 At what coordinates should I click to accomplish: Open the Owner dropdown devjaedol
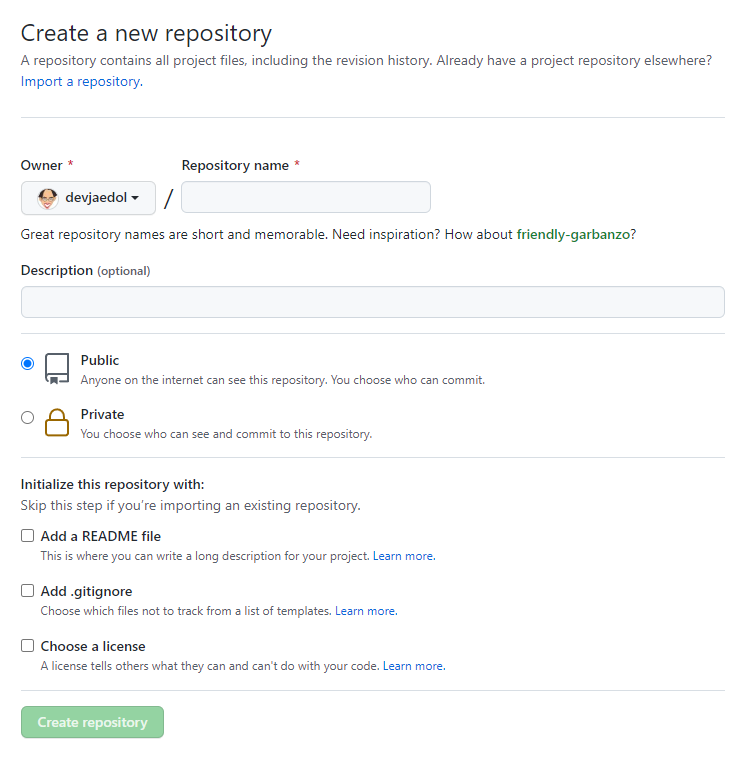click(88, 198)
